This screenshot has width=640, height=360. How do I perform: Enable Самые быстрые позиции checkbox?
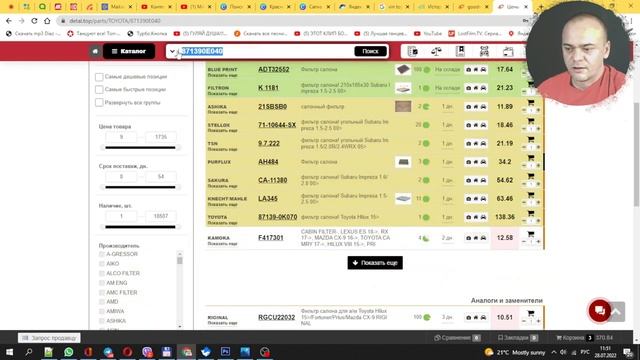click(x=99, y=89)
